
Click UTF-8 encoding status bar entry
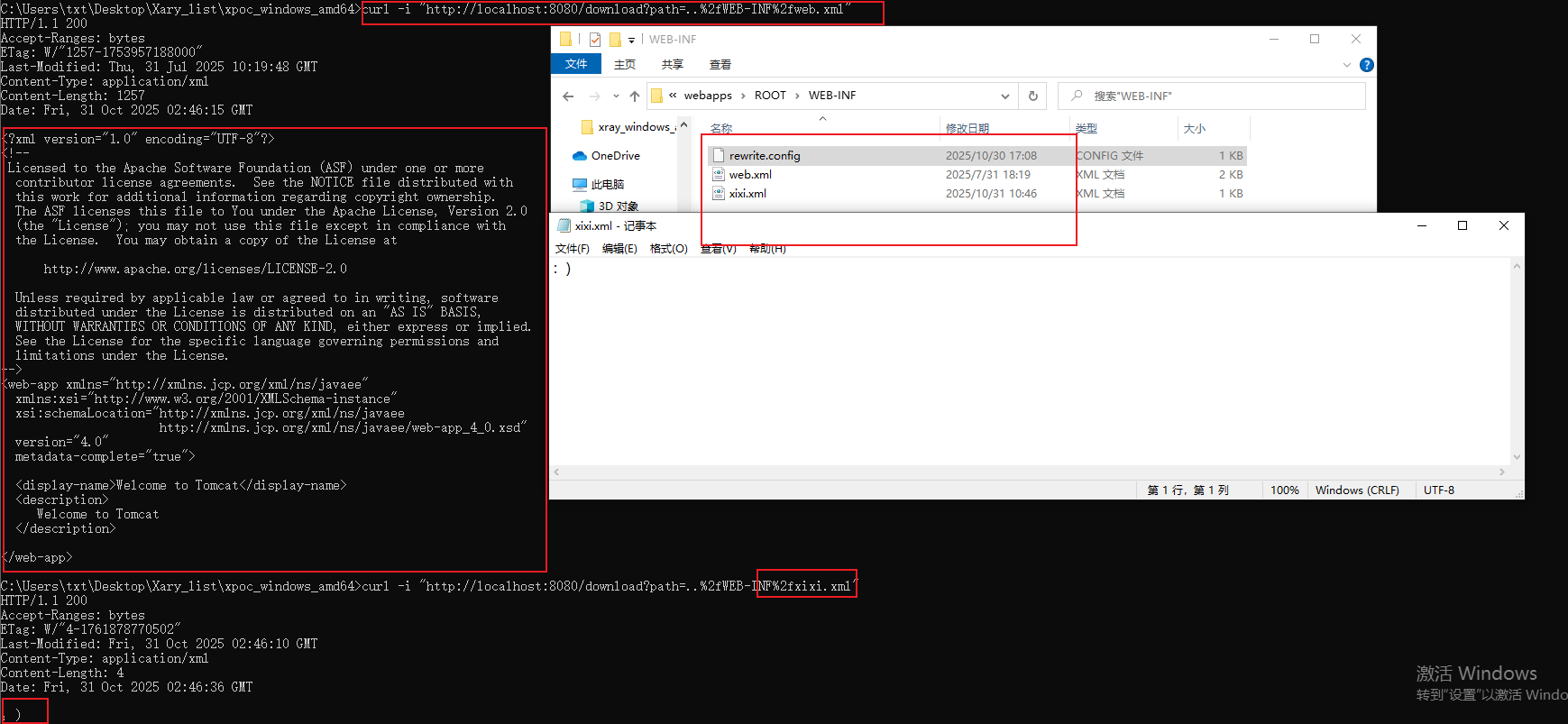pyautogui.click(x=1439, y=490)
